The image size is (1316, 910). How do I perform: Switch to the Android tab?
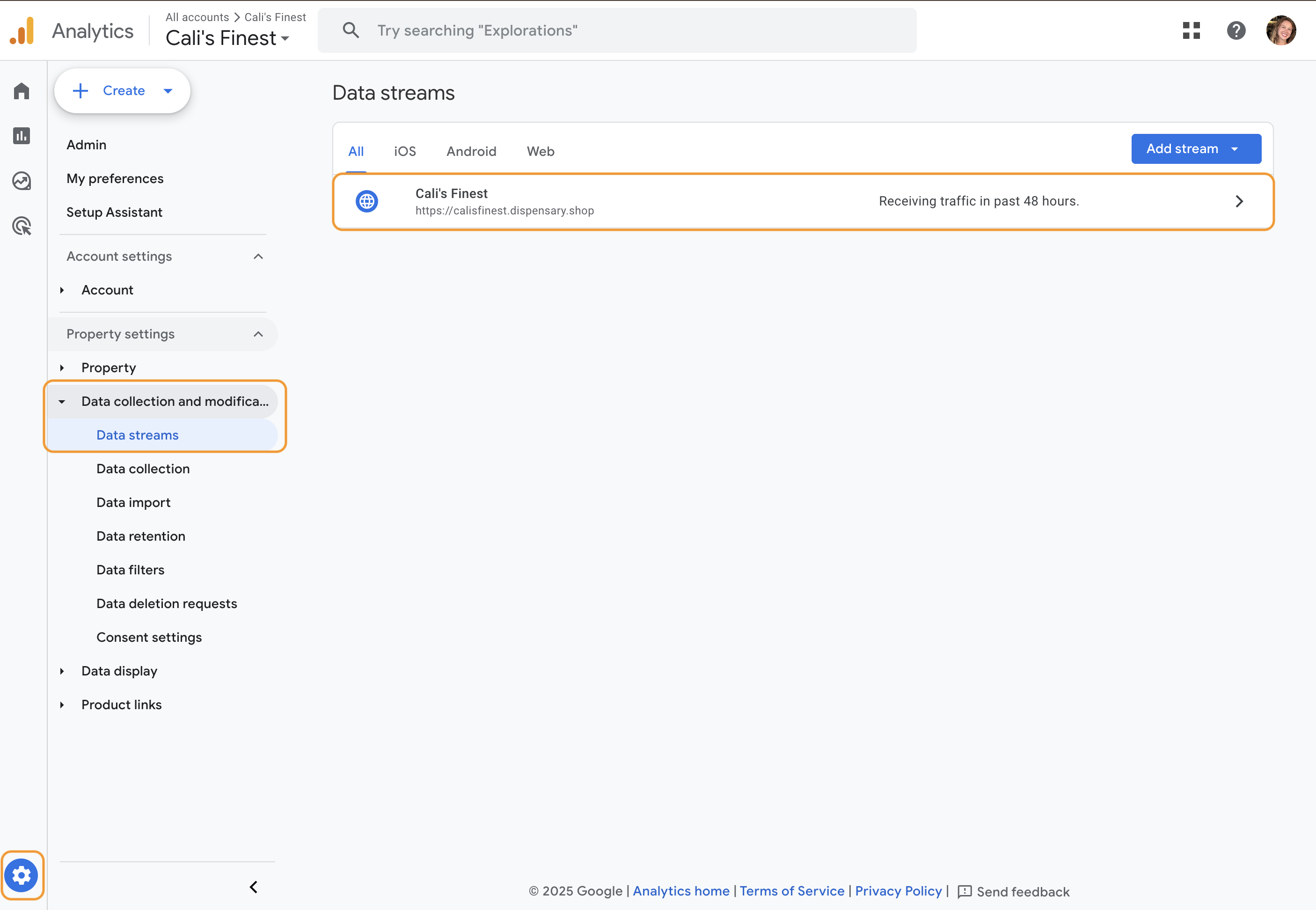(471, 151)
